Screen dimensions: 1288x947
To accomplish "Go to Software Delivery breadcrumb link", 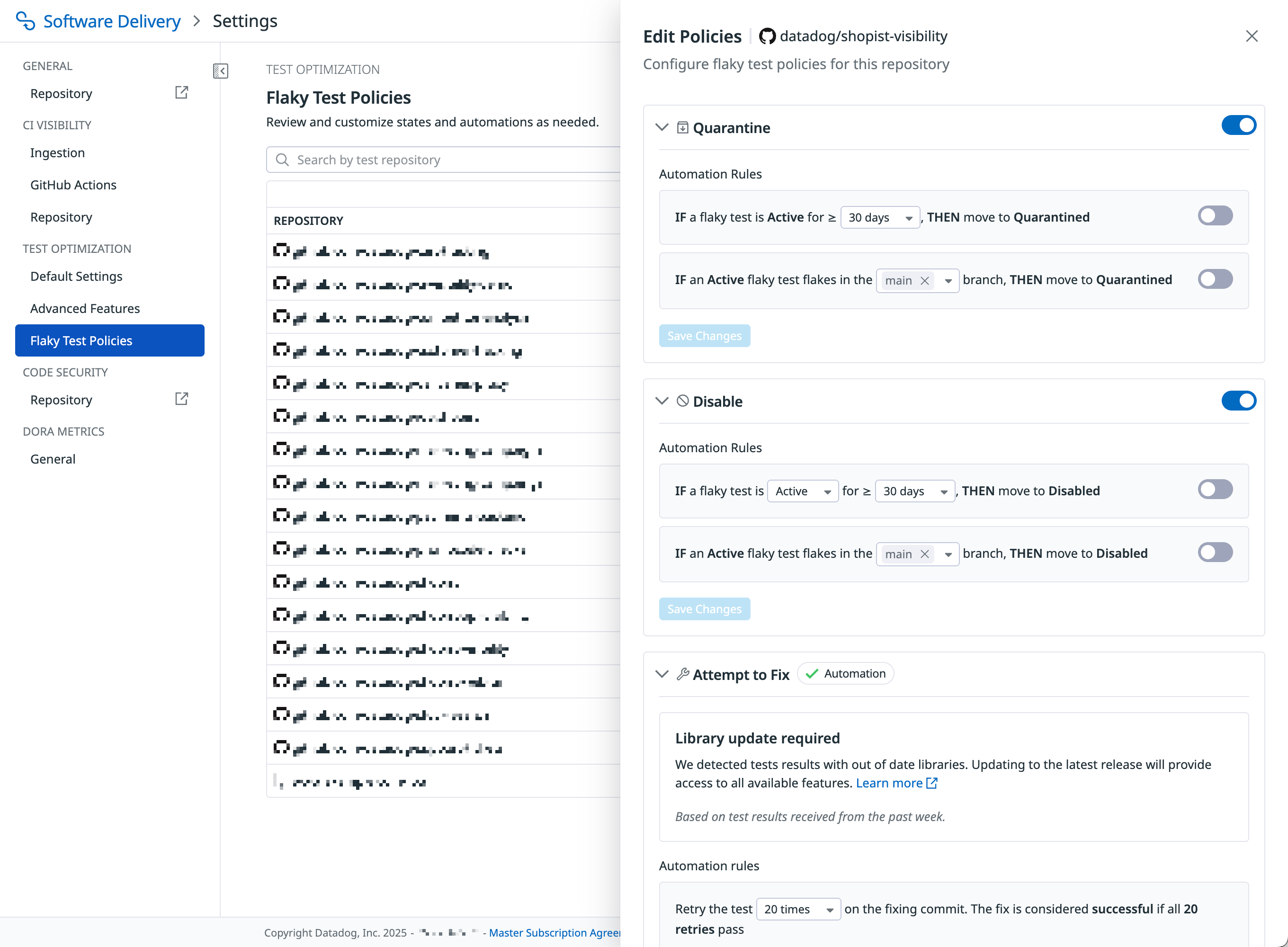I will coord(112,21).
